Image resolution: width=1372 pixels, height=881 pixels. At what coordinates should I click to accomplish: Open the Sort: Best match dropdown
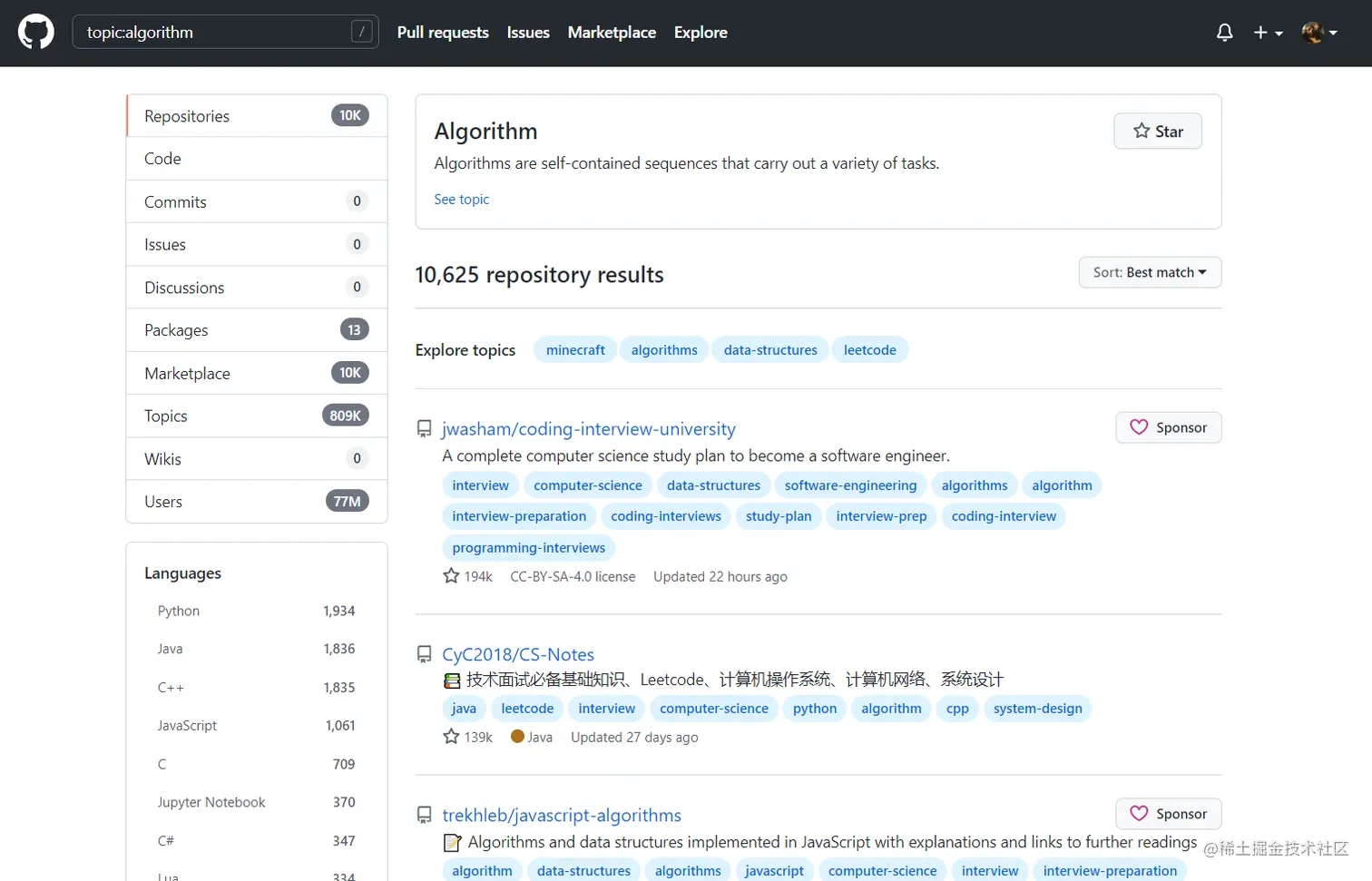(x=1150, y=272)
